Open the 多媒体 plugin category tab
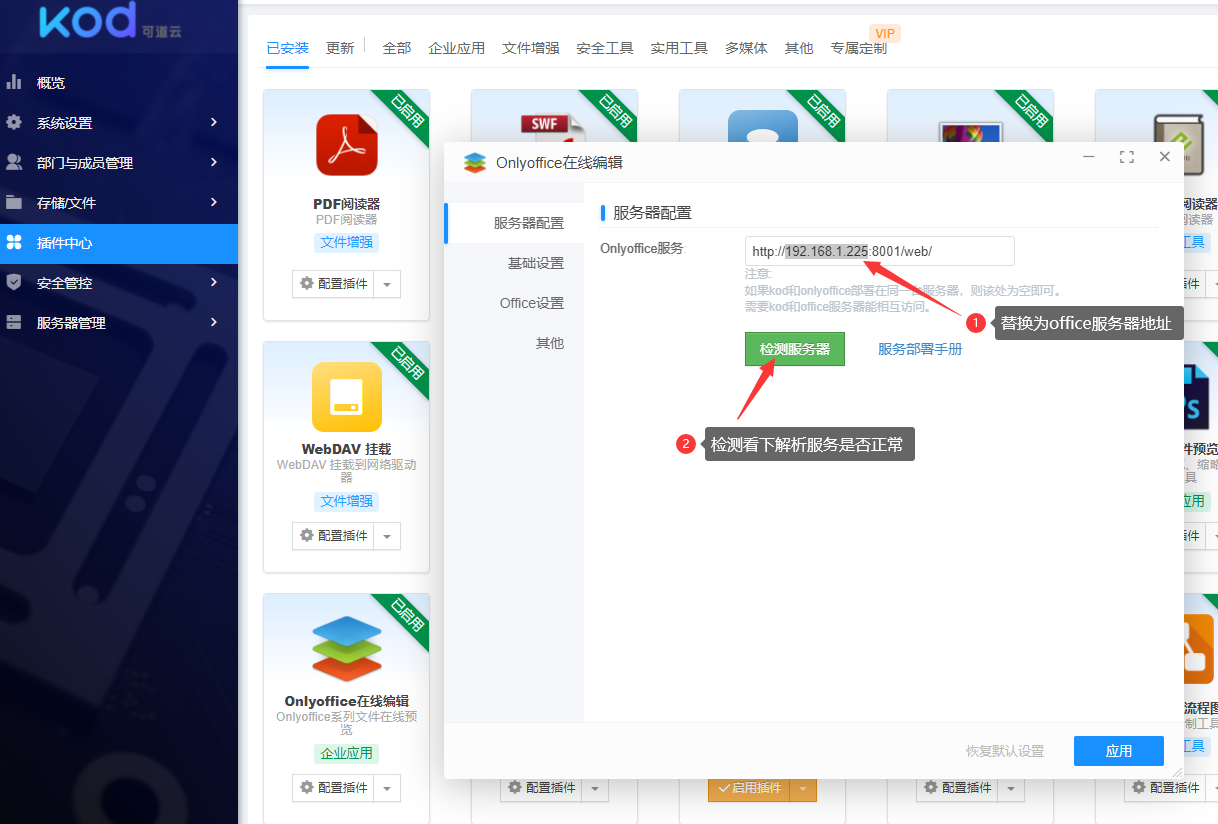1218x824 pixels. click(x=745, y=46)
